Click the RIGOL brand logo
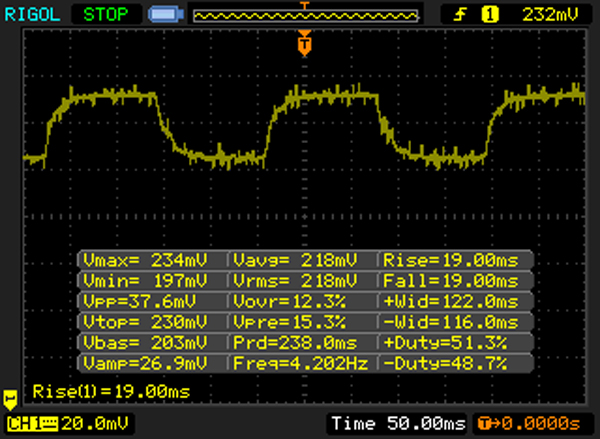Screen dimensions: 600x439 (x=32, y=15)
